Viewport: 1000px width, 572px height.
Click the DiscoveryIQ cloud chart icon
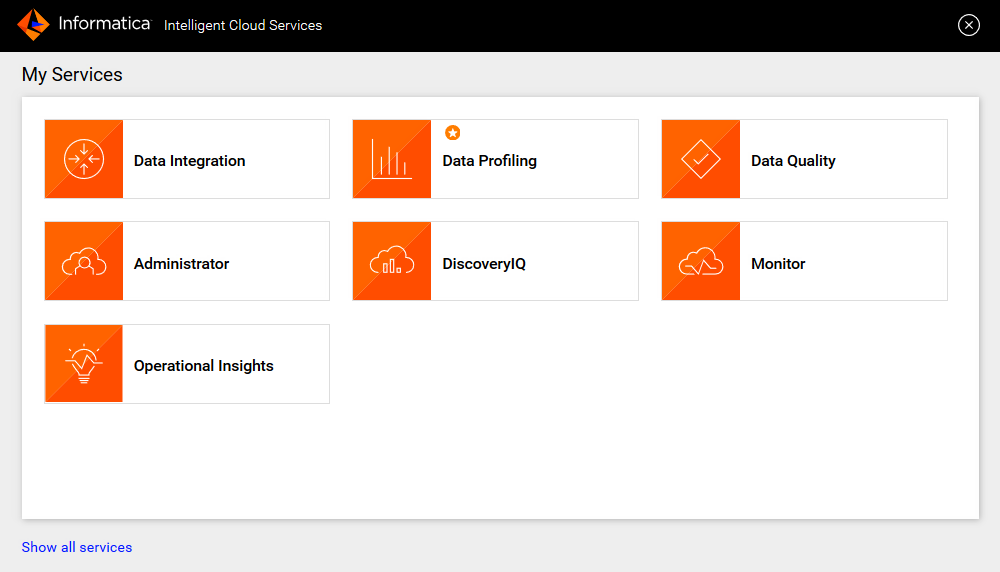point(392,263)
